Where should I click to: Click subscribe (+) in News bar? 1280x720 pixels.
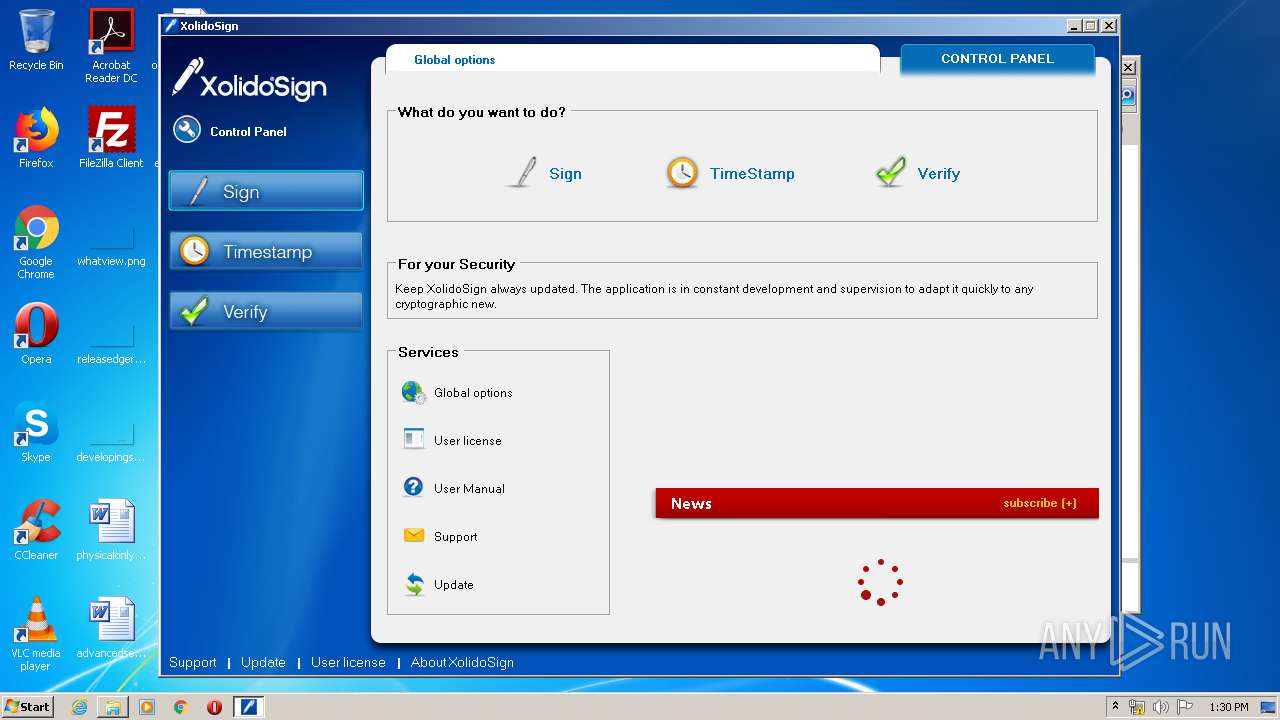pyautogui.click(x=1040, y=503)
